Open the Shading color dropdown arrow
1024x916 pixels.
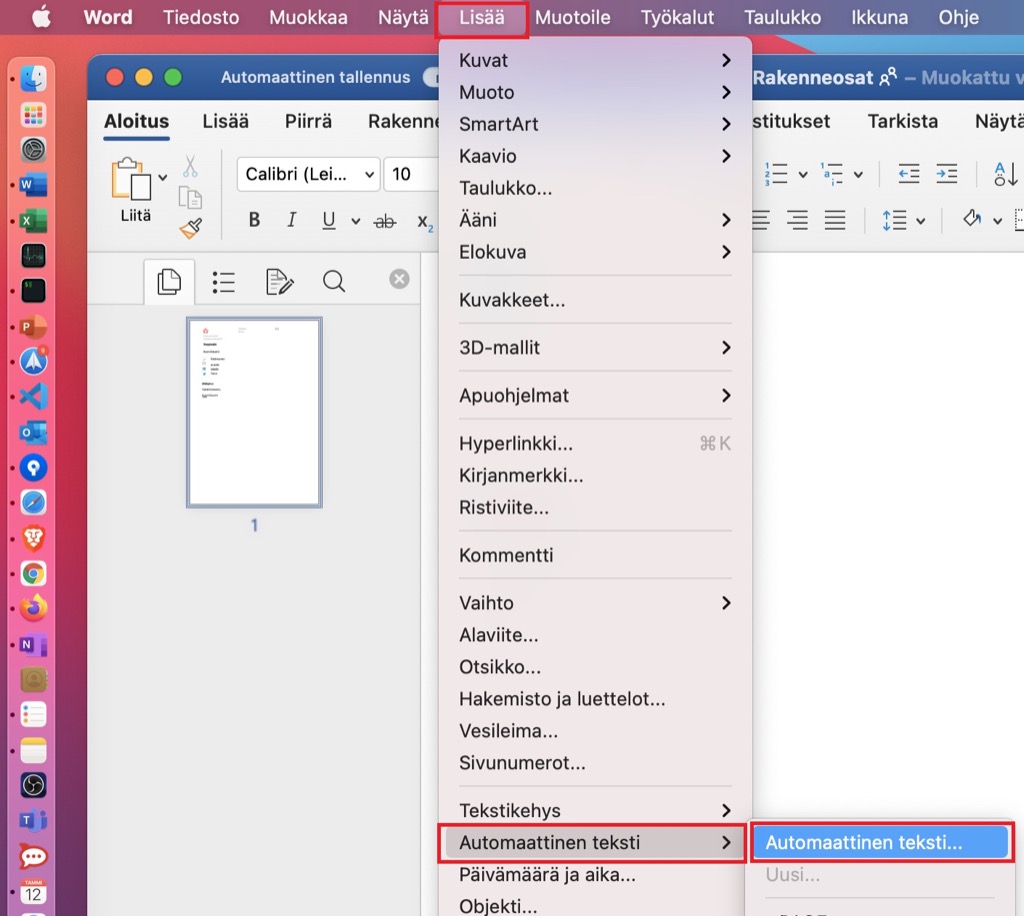click(997, 221)
